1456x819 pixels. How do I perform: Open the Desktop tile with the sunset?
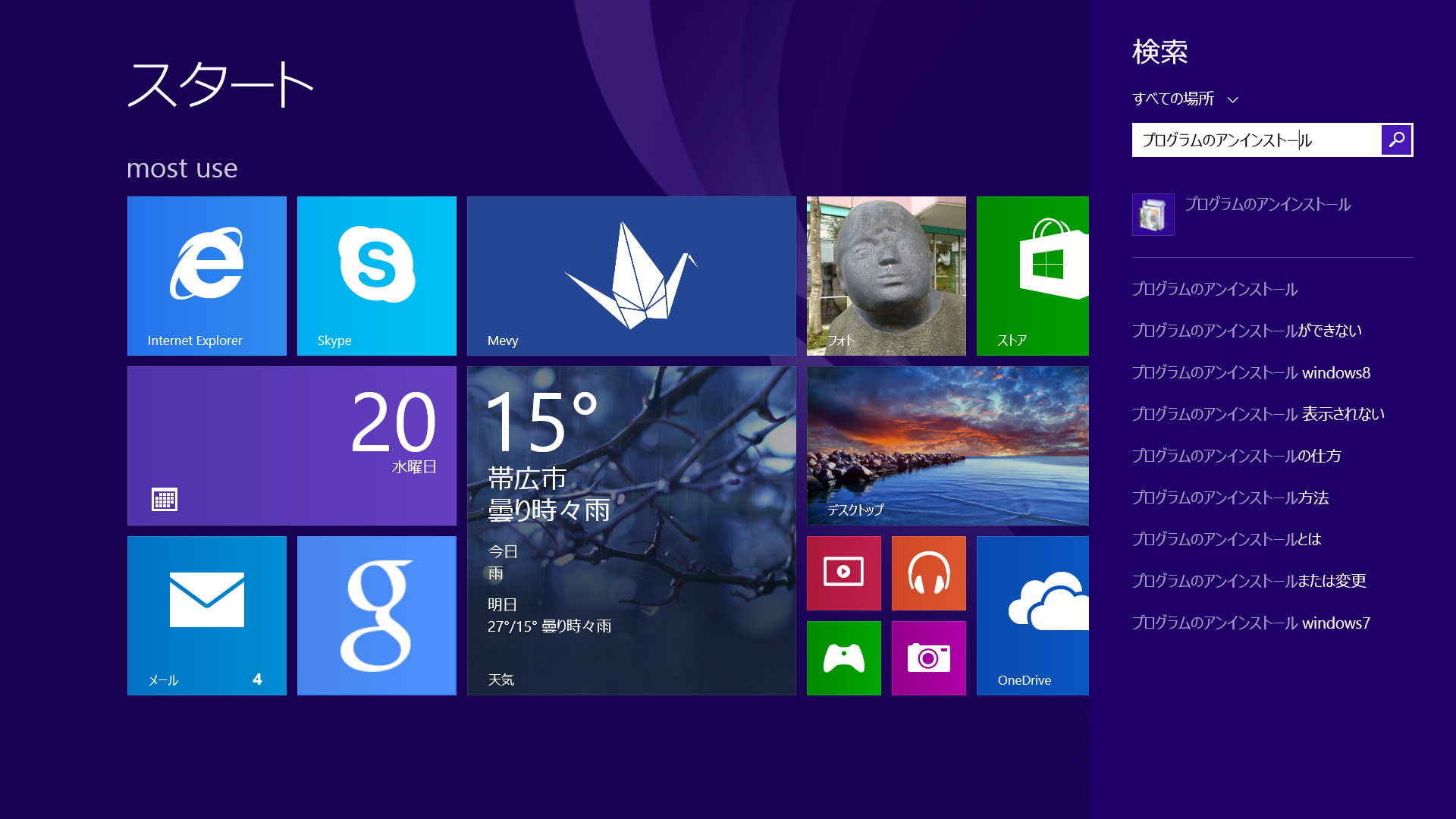pyautogui.click(x=947, y=445)
